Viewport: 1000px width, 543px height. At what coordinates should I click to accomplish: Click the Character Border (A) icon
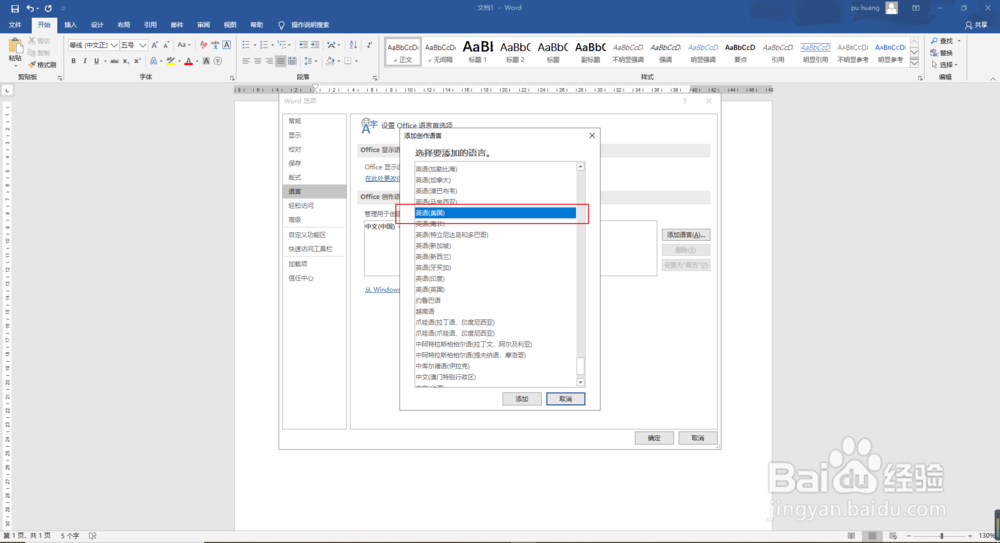point(226,45)
